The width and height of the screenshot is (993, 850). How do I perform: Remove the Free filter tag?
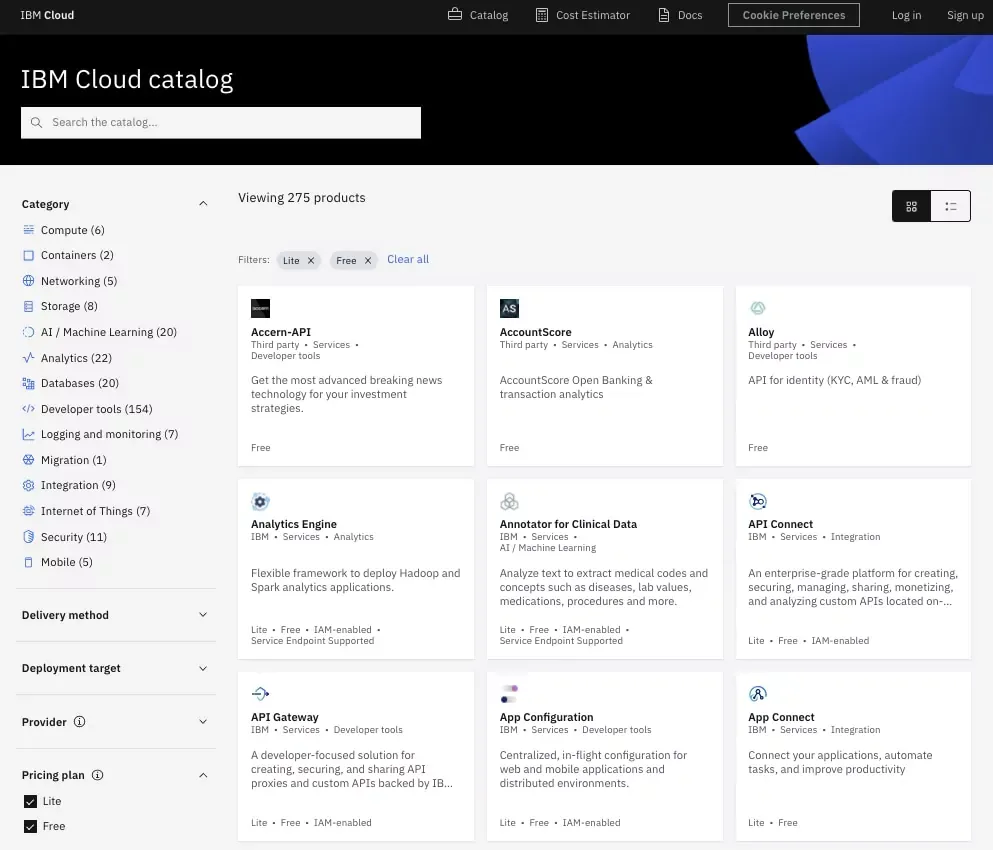[x=368, y=260]
